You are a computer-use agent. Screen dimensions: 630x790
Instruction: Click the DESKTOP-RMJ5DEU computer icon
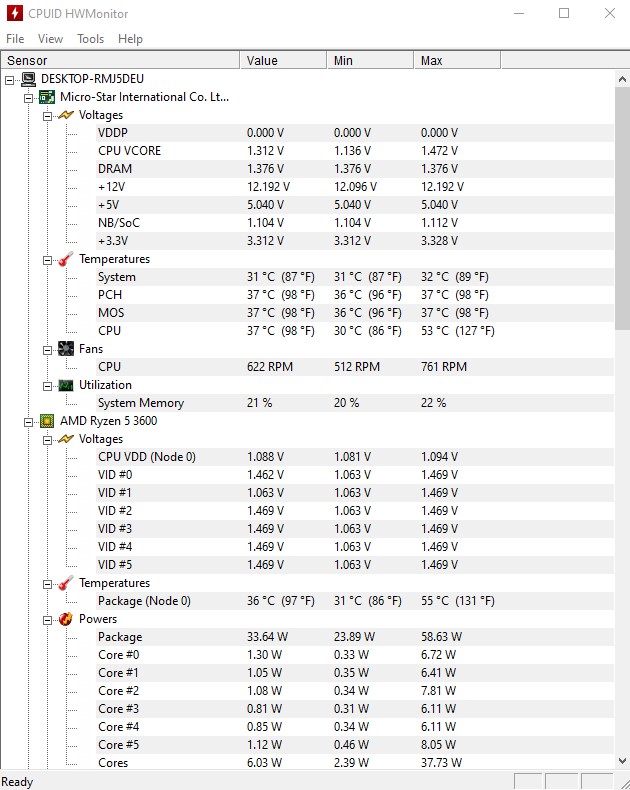click(28, 79)
